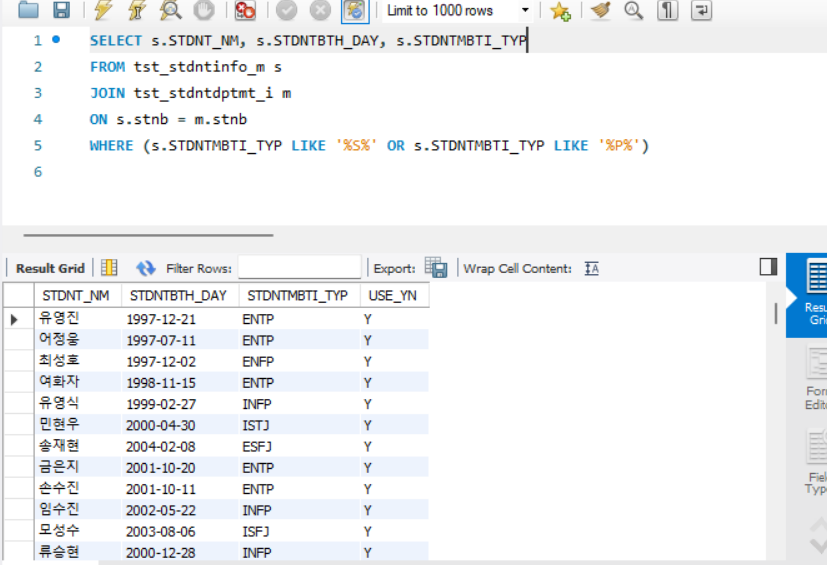827x565 pixels.
Task: Place cursor on WHERE clause line 5
Action: (369, 146)
